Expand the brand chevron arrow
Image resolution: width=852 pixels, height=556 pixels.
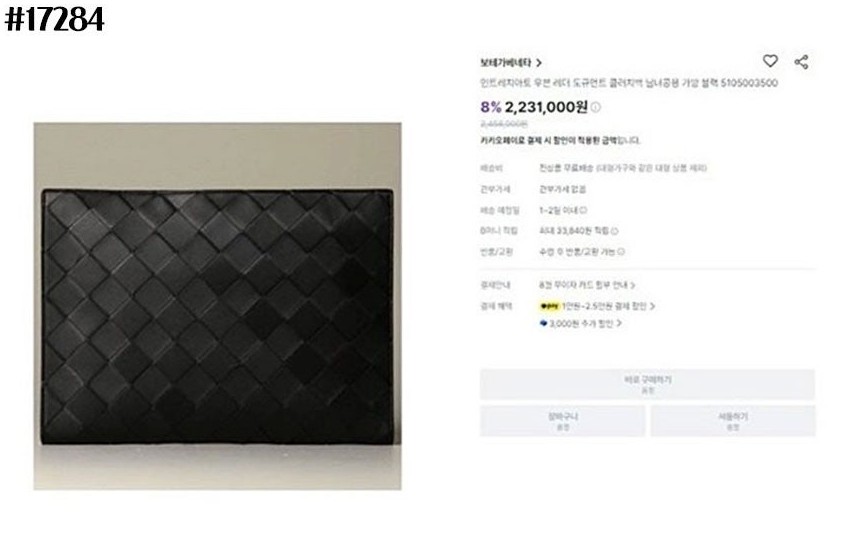coord(538,63)
